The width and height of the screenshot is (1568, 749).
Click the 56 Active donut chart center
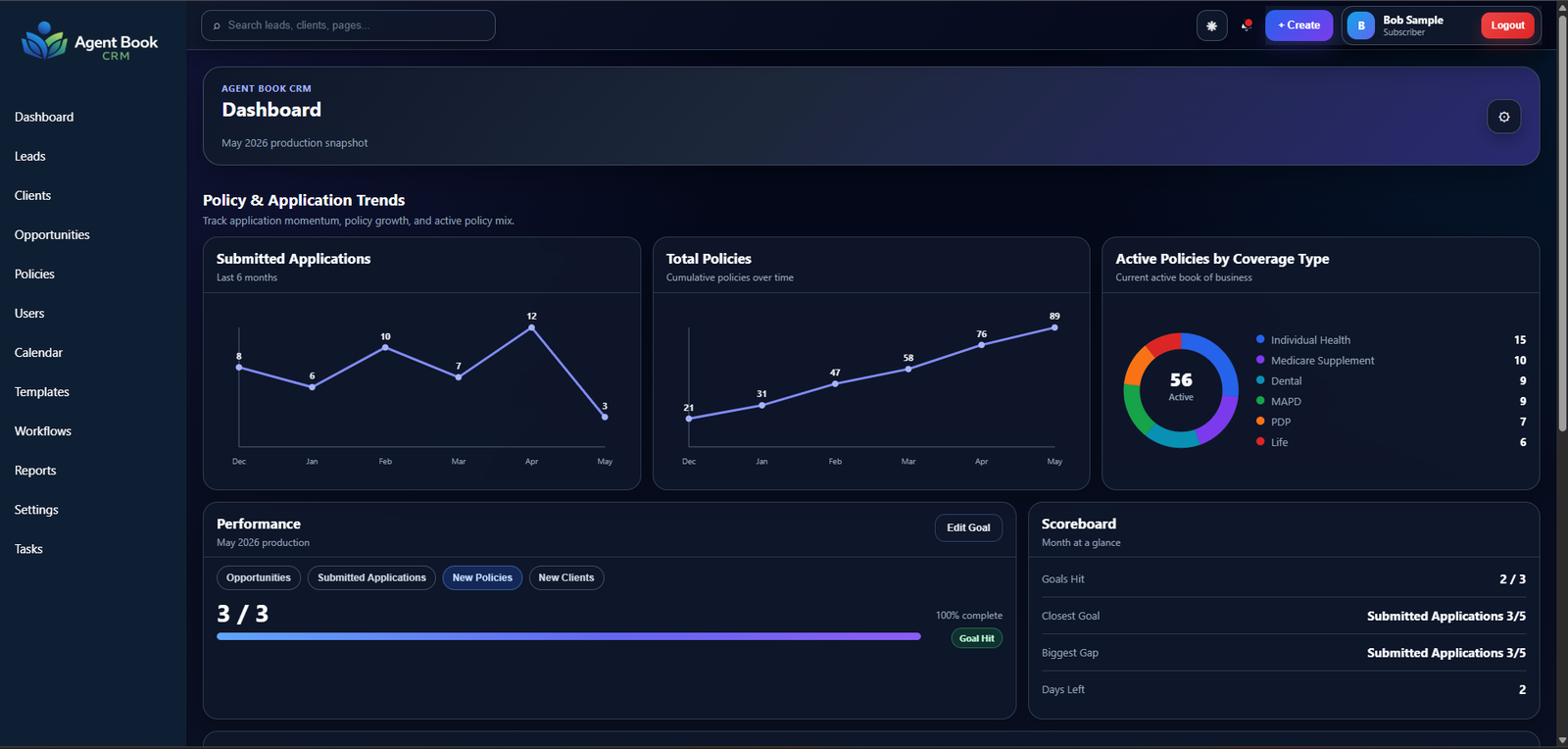point(1181,387)
